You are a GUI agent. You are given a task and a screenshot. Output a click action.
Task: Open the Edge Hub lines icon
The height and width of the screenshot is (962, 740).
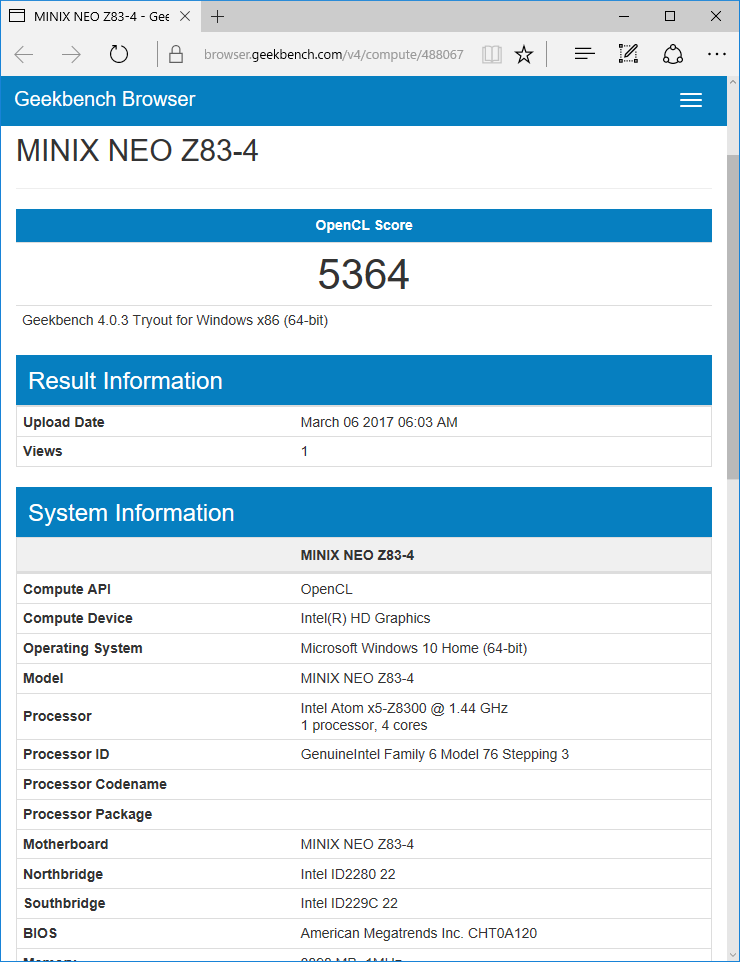(x=584, y=54)
